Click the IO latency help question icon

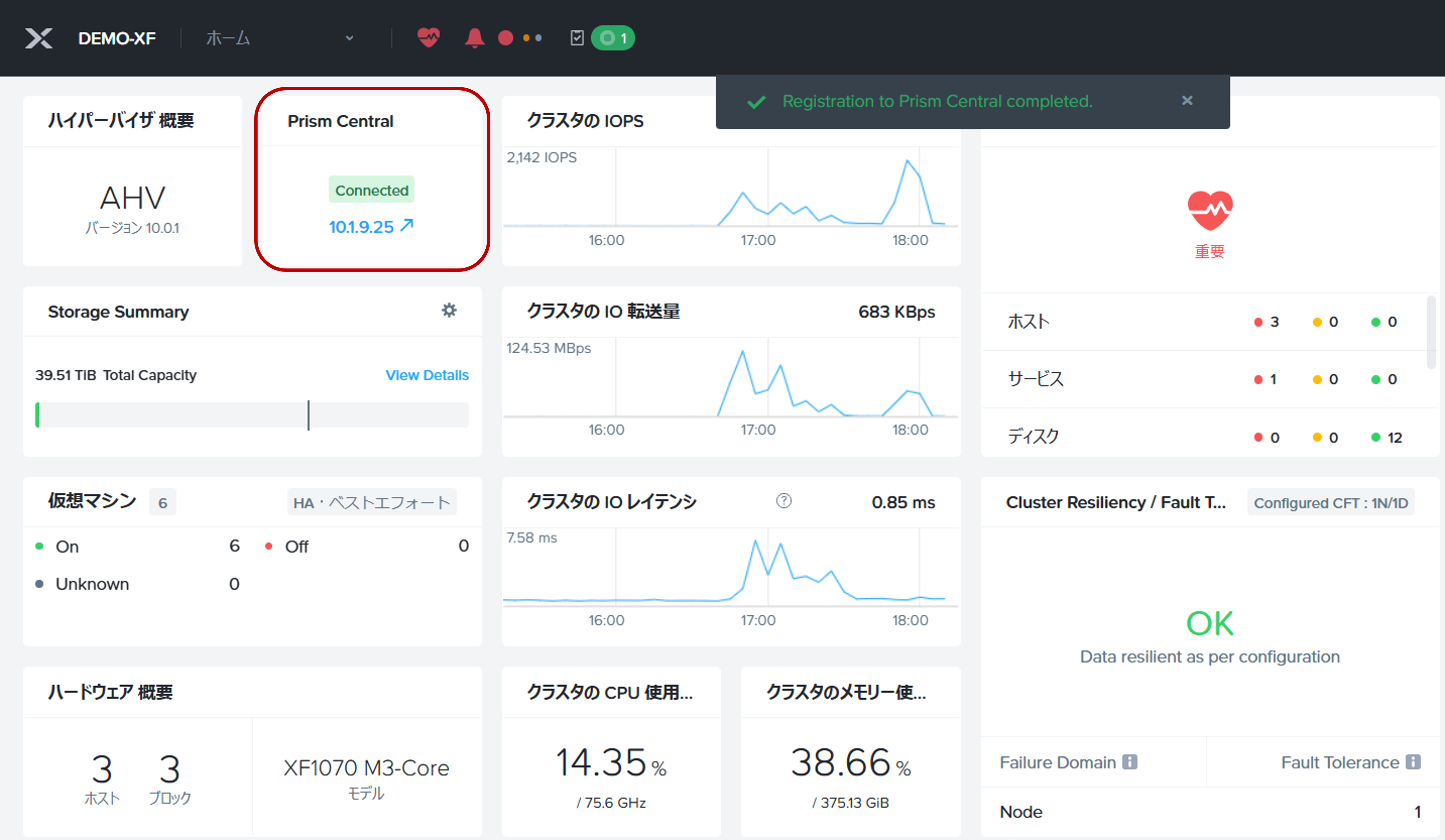coord(784,501)
